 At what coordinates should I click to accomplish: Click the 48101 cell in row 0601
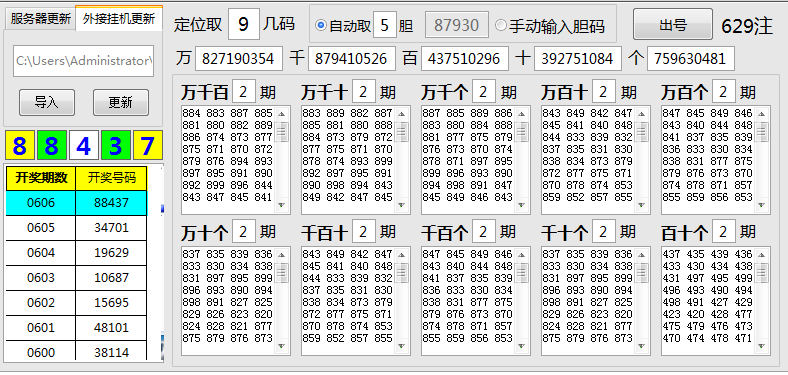112,328
